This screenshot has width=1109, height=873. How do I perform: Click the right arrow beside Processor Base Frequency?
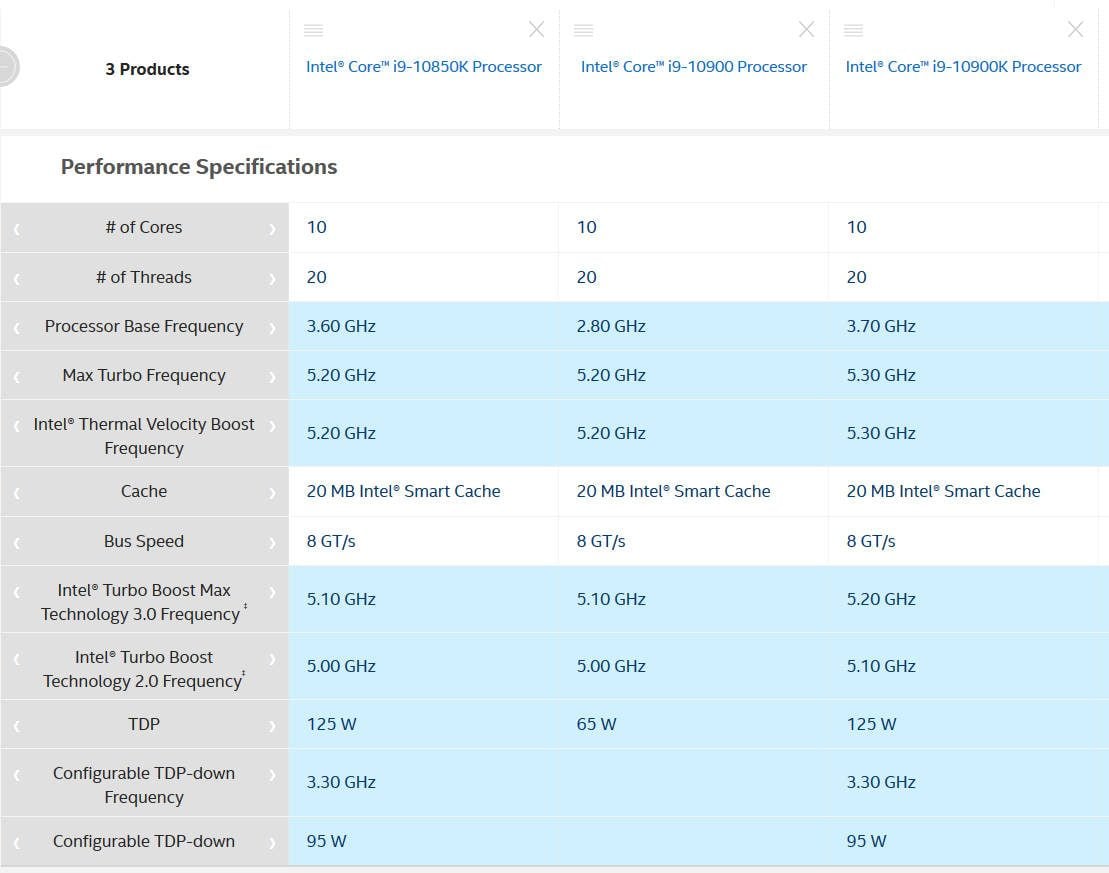click(x=272, y=328)
